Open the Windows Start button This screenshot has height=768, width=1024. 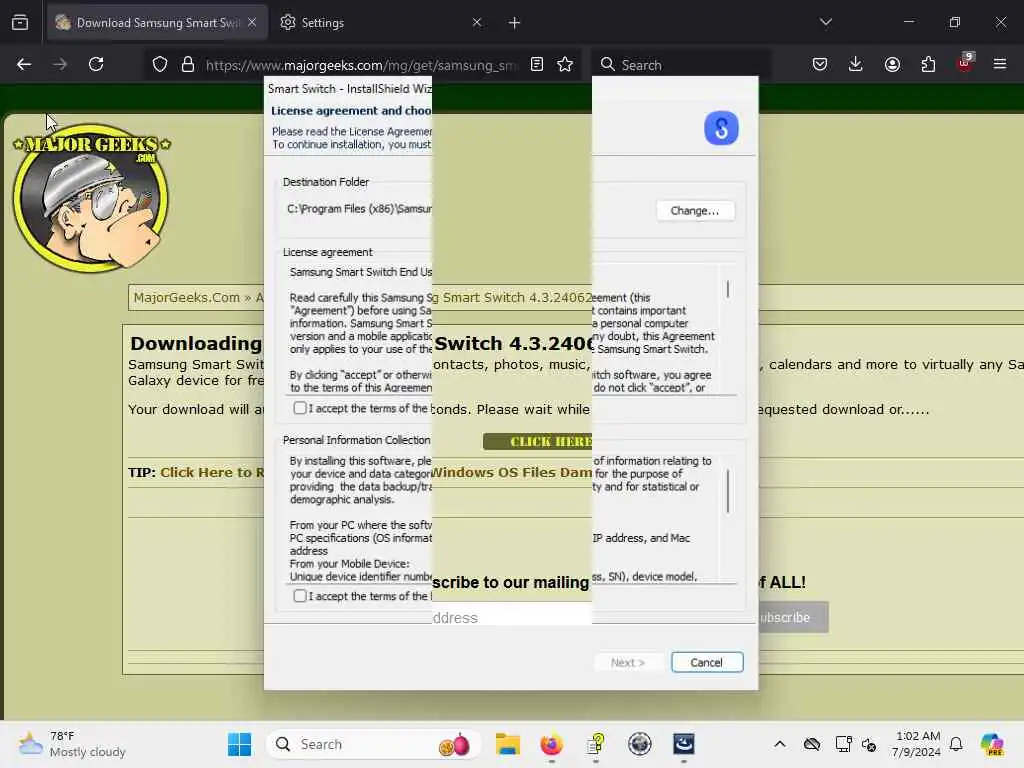240,744
